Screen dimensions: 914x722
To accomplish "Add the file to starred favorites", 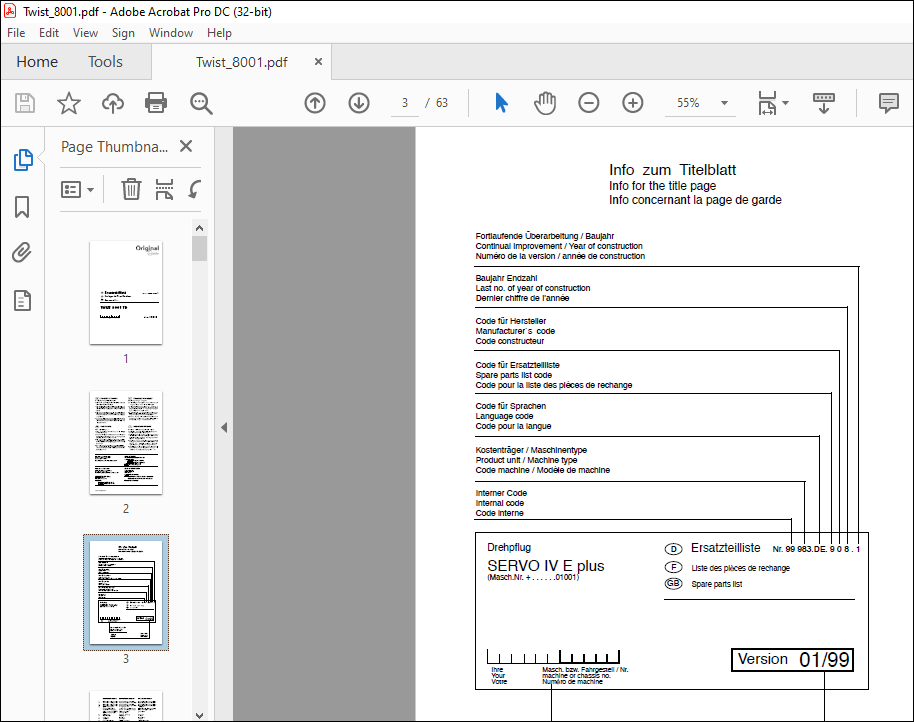I will point(69,103).
